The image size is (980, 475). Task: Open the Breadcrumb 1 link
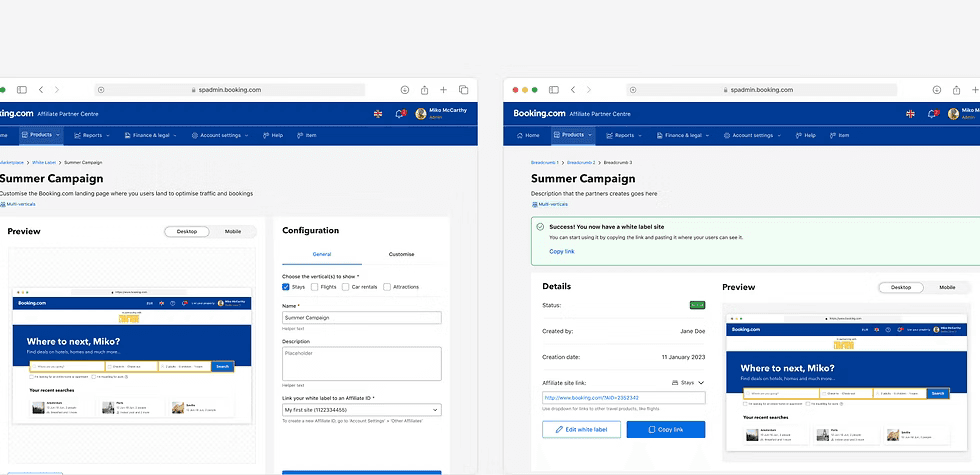545,162
